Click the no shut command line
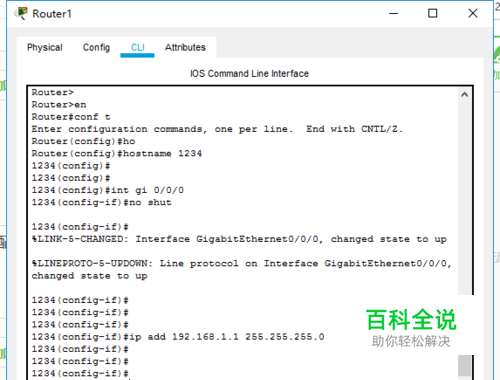Viewport: 500px width, 380px height. (102, 203)
